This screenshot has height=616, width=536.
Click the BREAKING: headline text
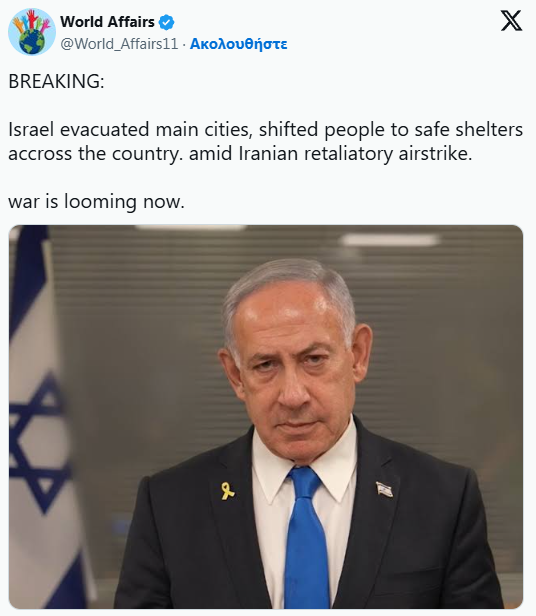tap(56, 81)
